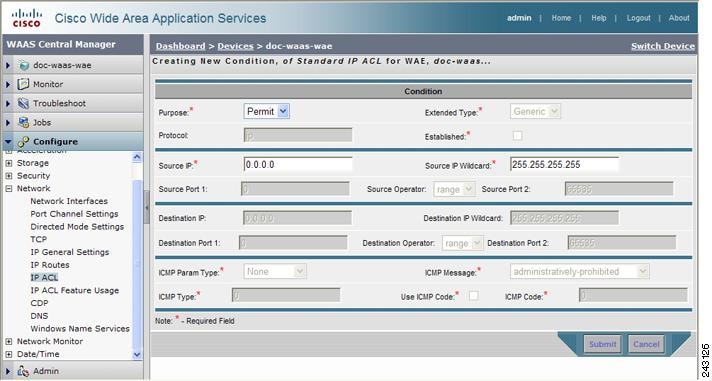
Task: Click the Jobs section icon
Action: 23,123
